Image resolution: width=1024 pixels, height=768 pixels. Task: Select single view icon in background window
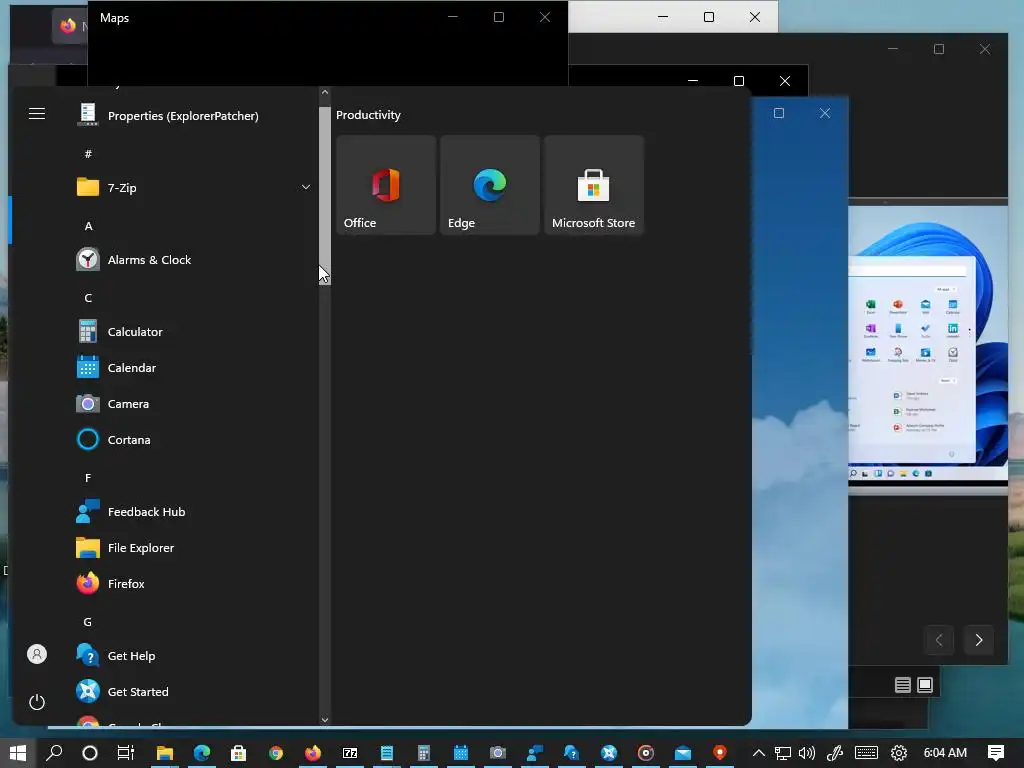click(925, 684)
